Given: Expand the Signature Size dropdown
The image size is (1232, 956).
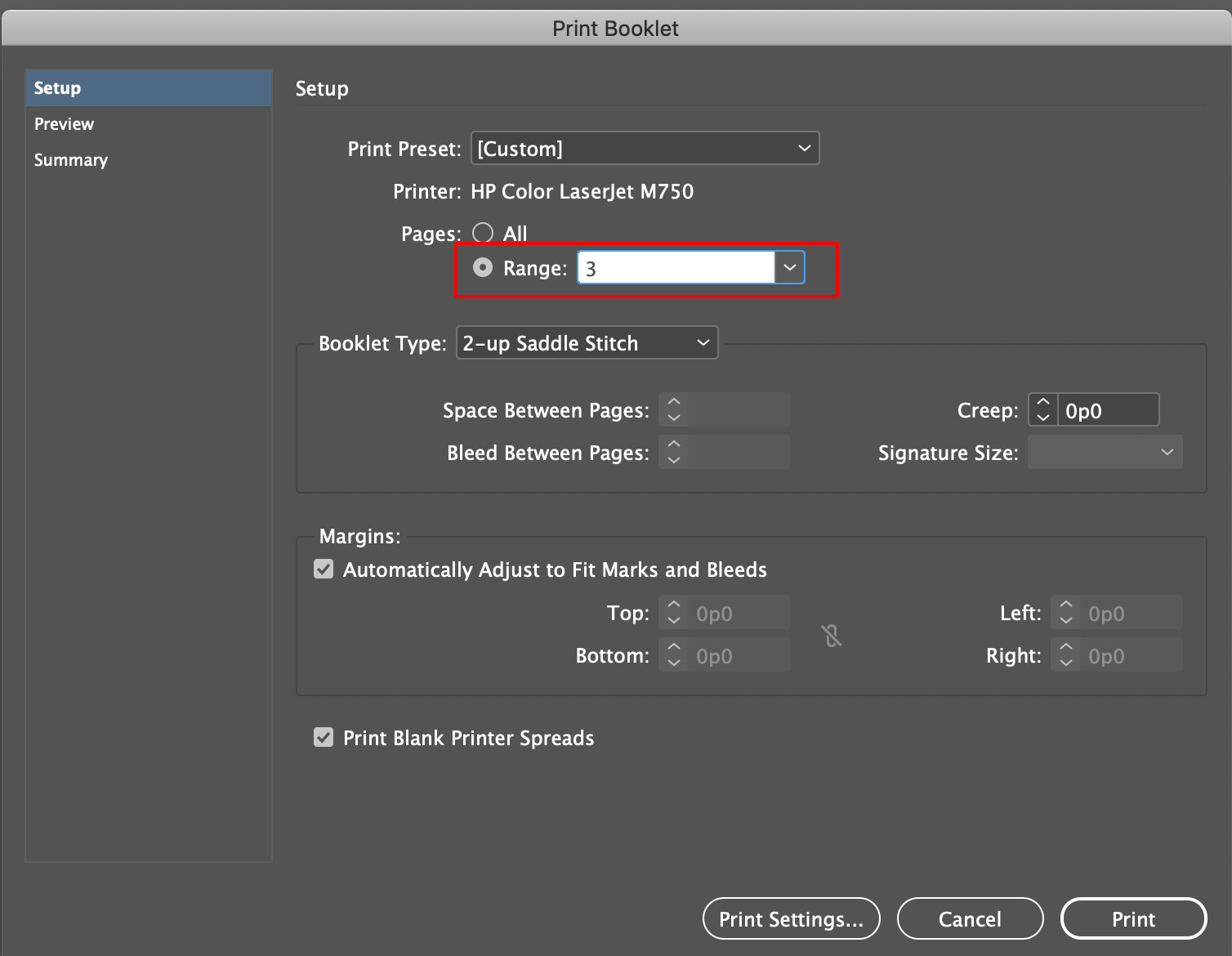Looking at the screenshot, I should [1166, 452].
